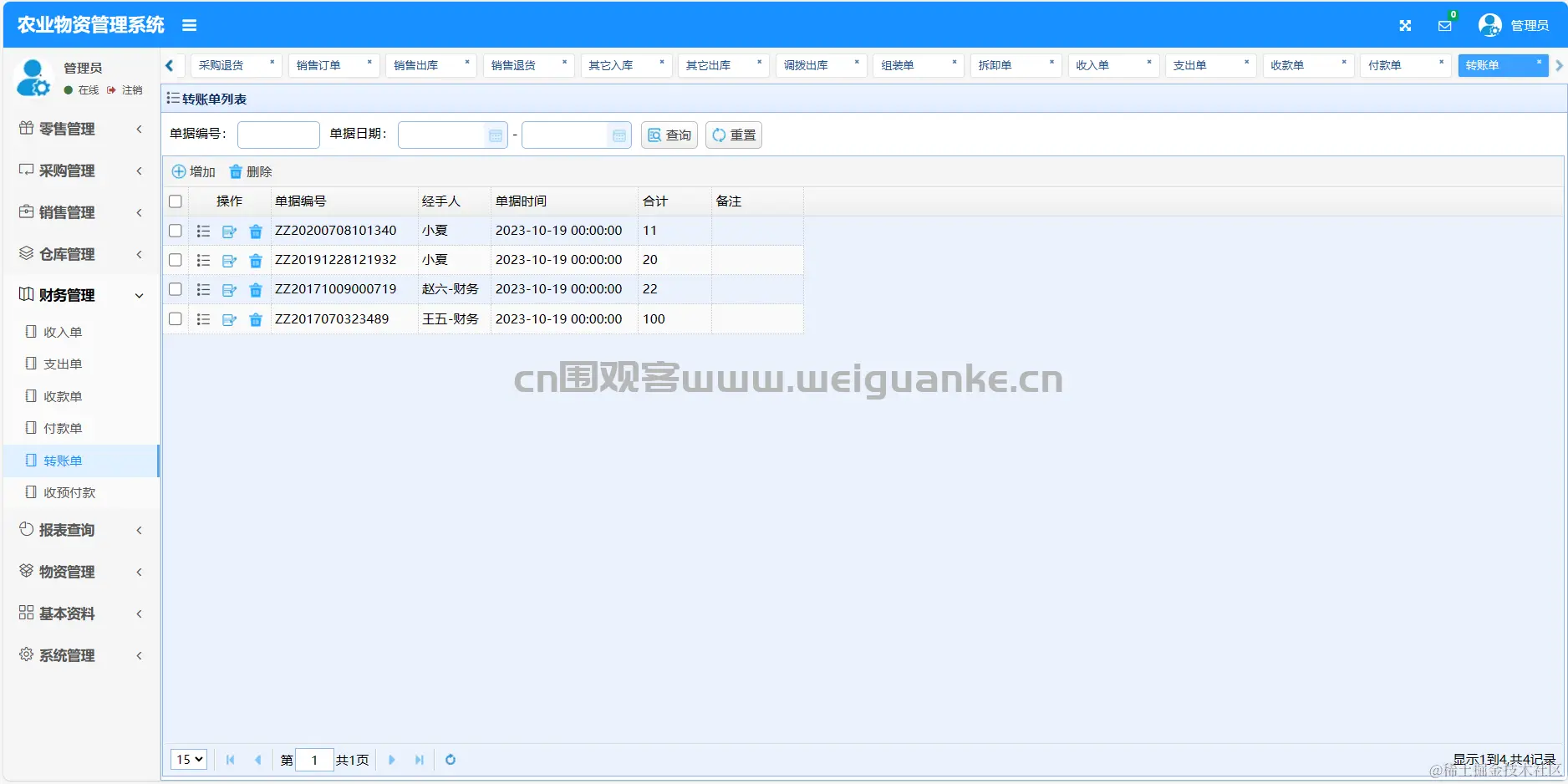Focus the page number field
The width and height of the screenshot is (1568, 784).
[x=315, y=760]
